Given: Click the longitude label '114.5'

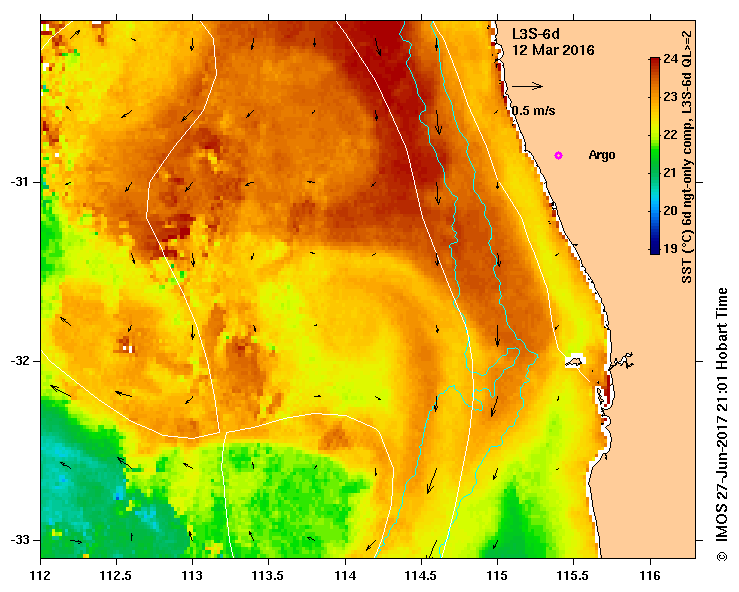Looking at the screenshot, I should tap(421, 576).
